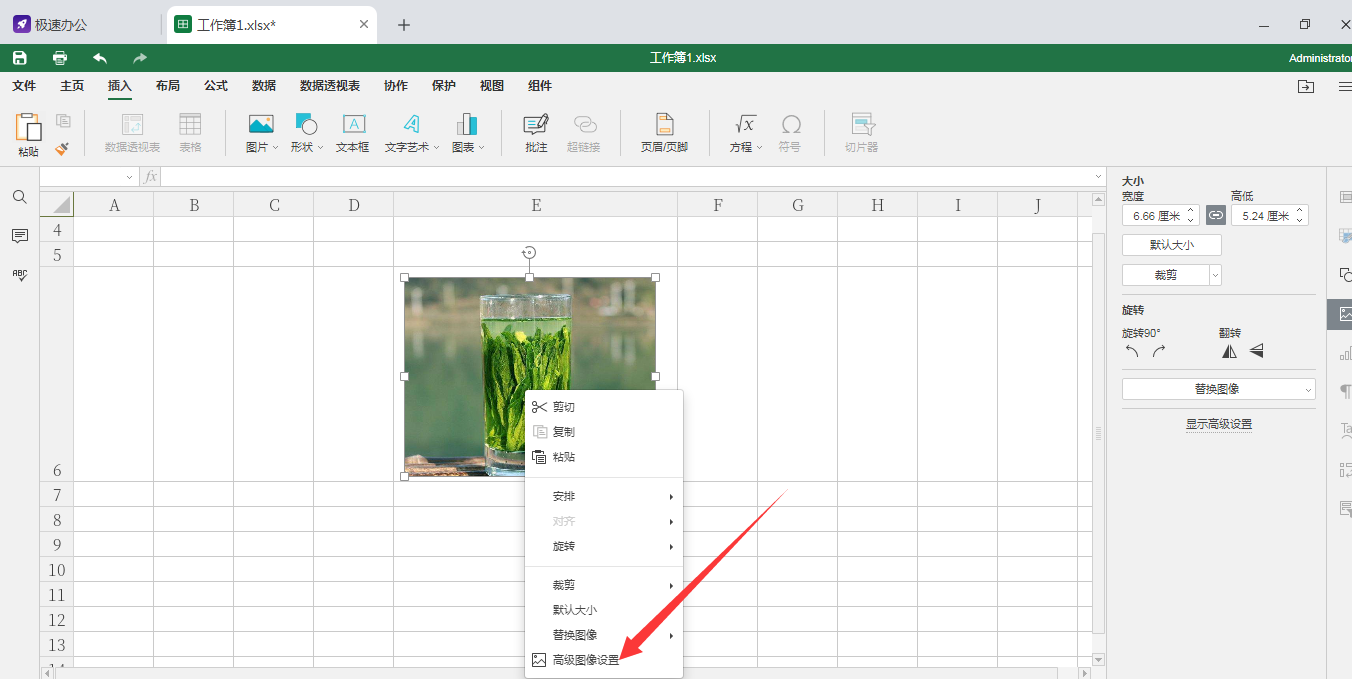Screen dimensions: 1352x679
Task: Click the image rotation handle
Action: [529, 253]
